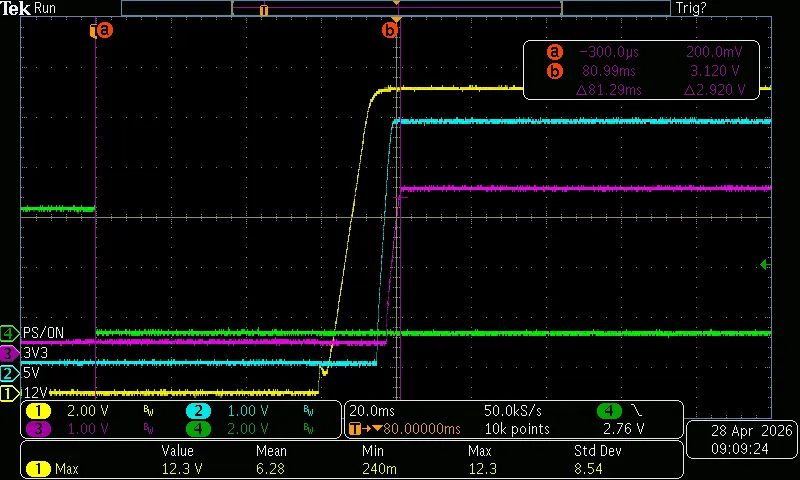
Task: Click channel 1 scale 2.00 V
Action: (88, 411)
